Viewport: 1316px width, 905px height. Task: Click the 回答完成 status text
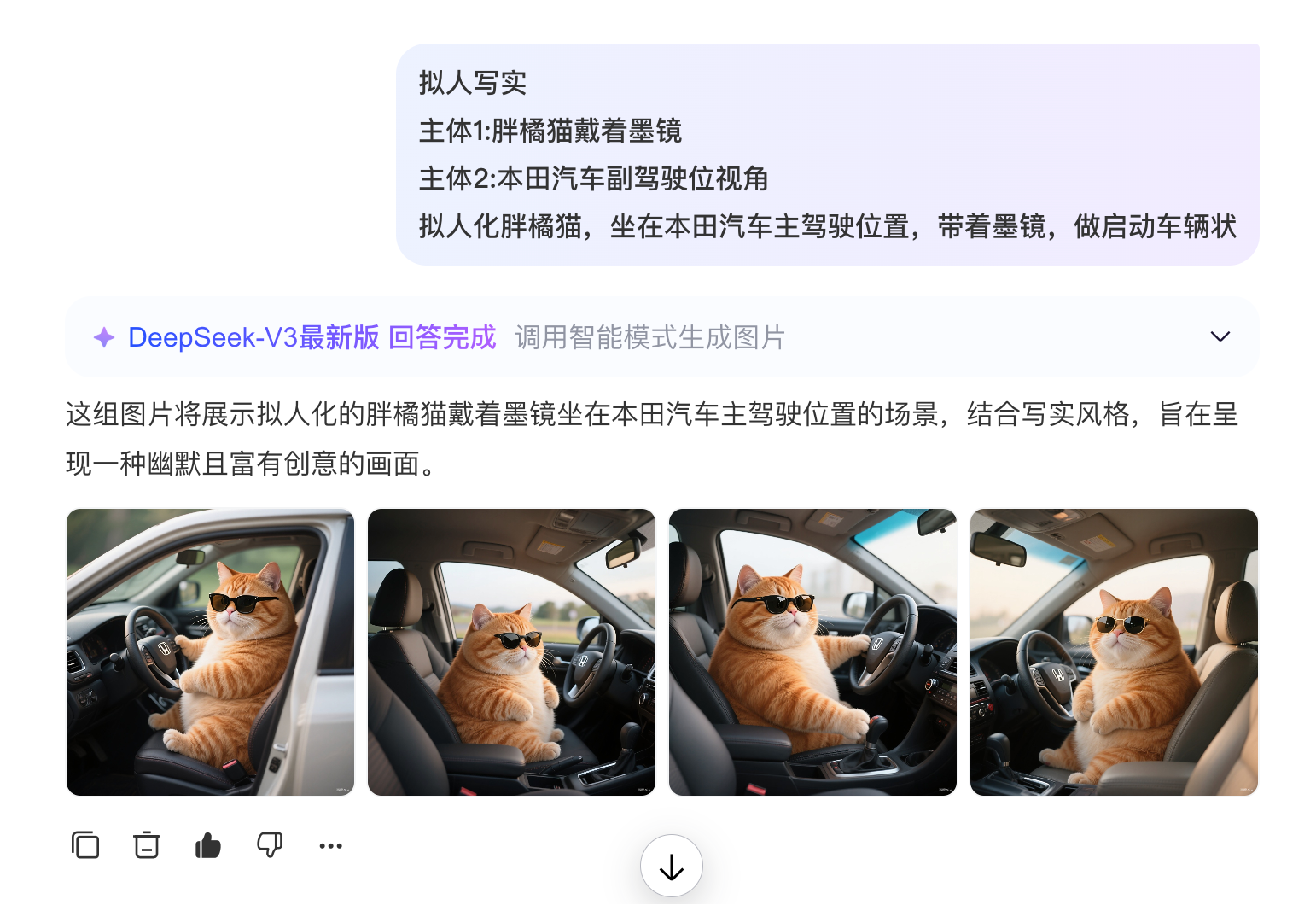(442, 337)
